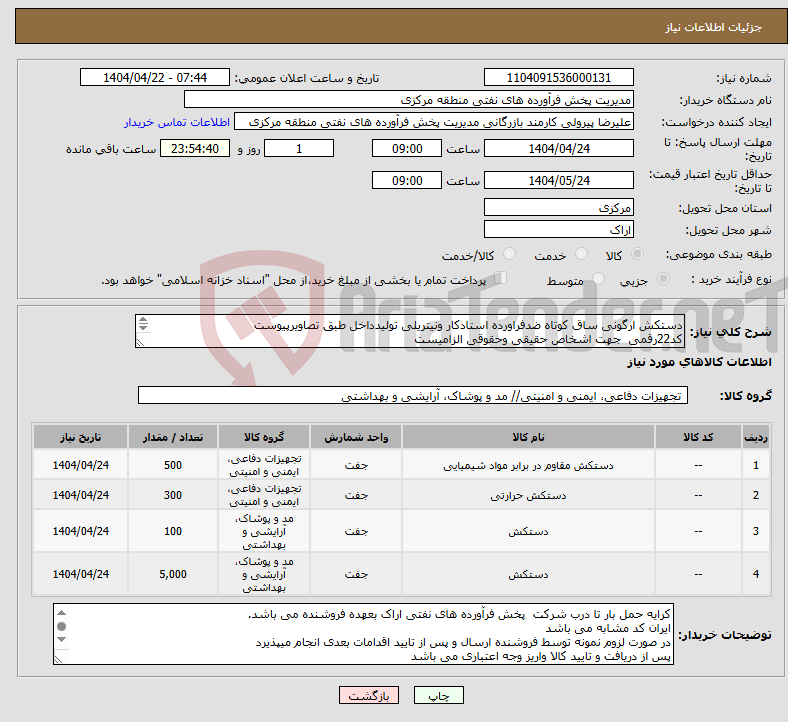788x722 pixels.
Task: Click the دستکش item name in row 4
Action: coord(528,574)
